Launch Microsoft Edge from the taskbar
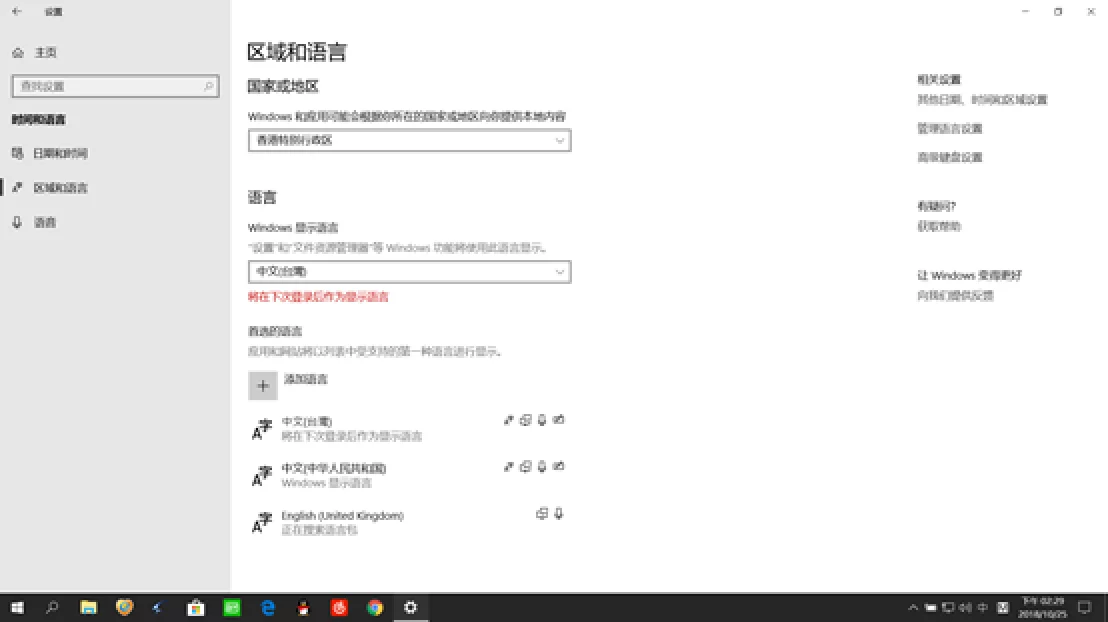The width and height of the screenshot is (1108, 622). (x=268, y=607)
